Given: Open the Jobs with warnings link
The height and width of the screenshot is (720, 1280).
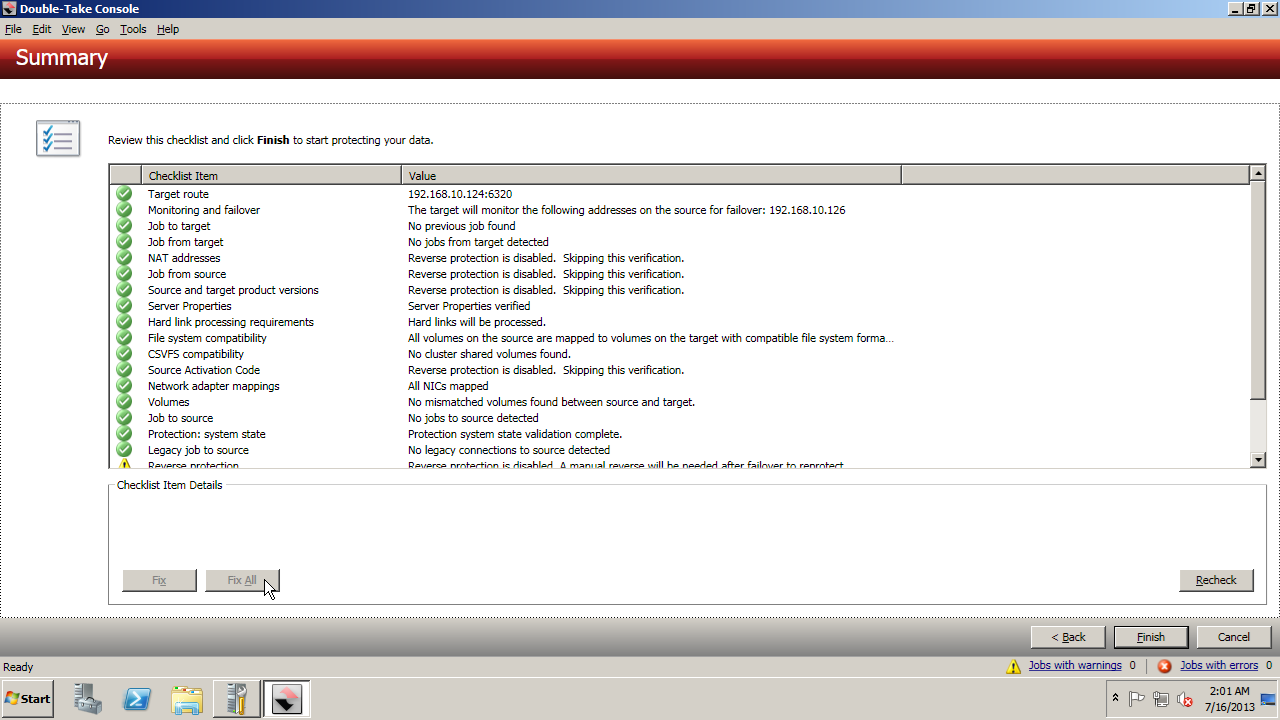Looking at the screenshot, I should tap(1075, 665).
